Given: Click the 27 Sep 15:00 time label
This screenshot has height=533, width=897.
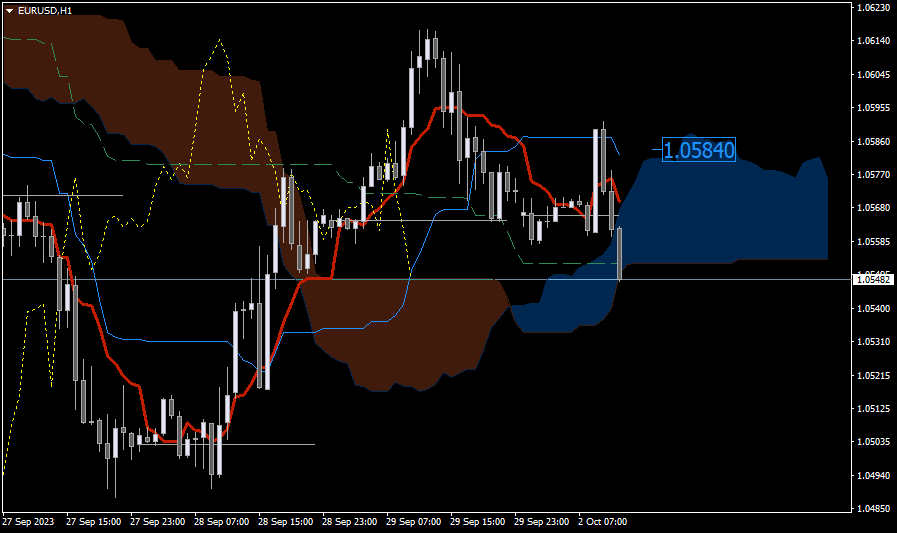Looking at the screenshot, I should [93, 522].
